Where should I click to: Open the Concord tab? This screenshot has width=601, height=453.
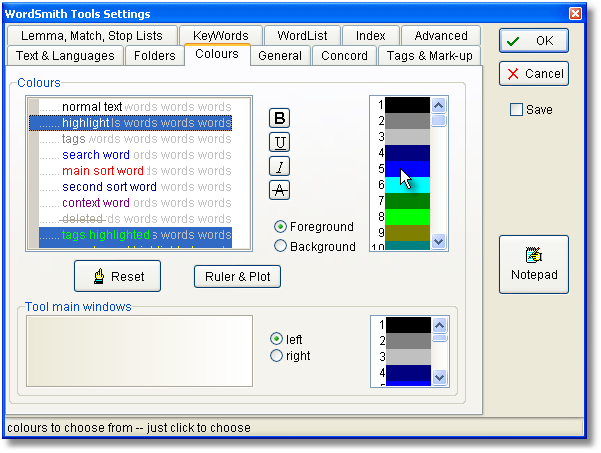344,56
